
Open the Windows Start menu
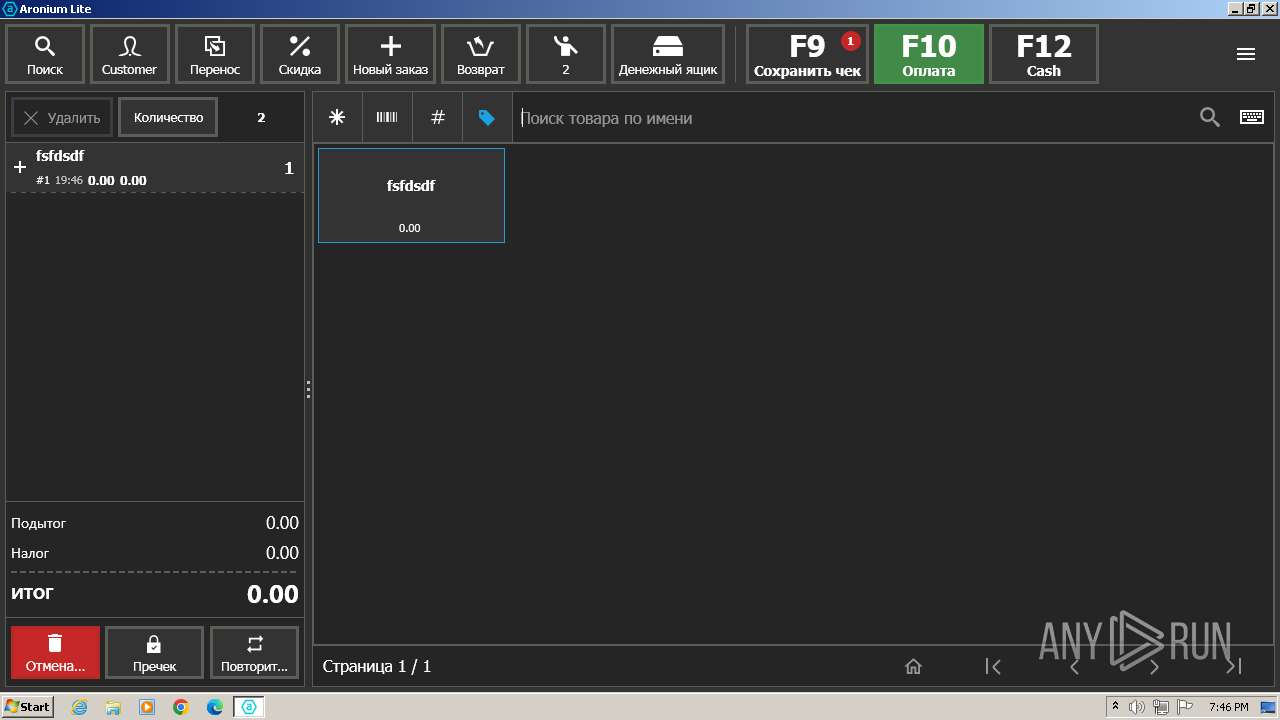28,707
